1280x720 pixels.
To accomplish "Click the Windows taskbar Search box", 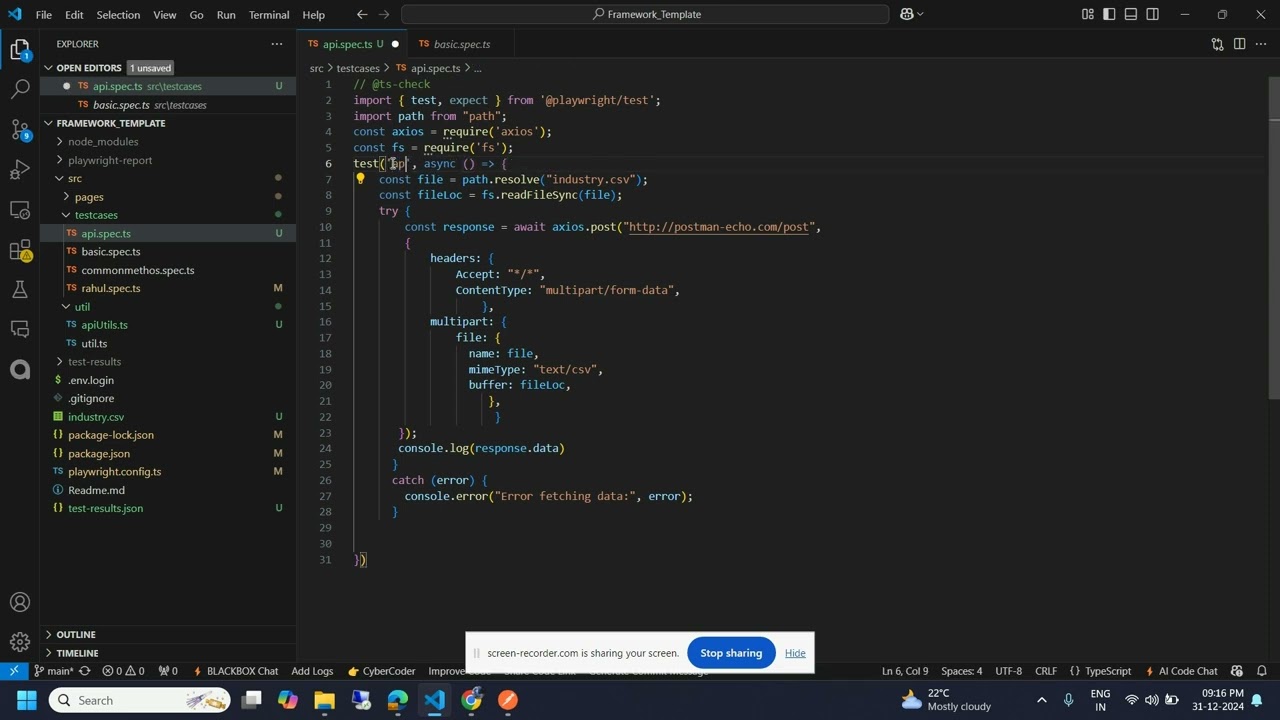I will (x=141, y=700).
